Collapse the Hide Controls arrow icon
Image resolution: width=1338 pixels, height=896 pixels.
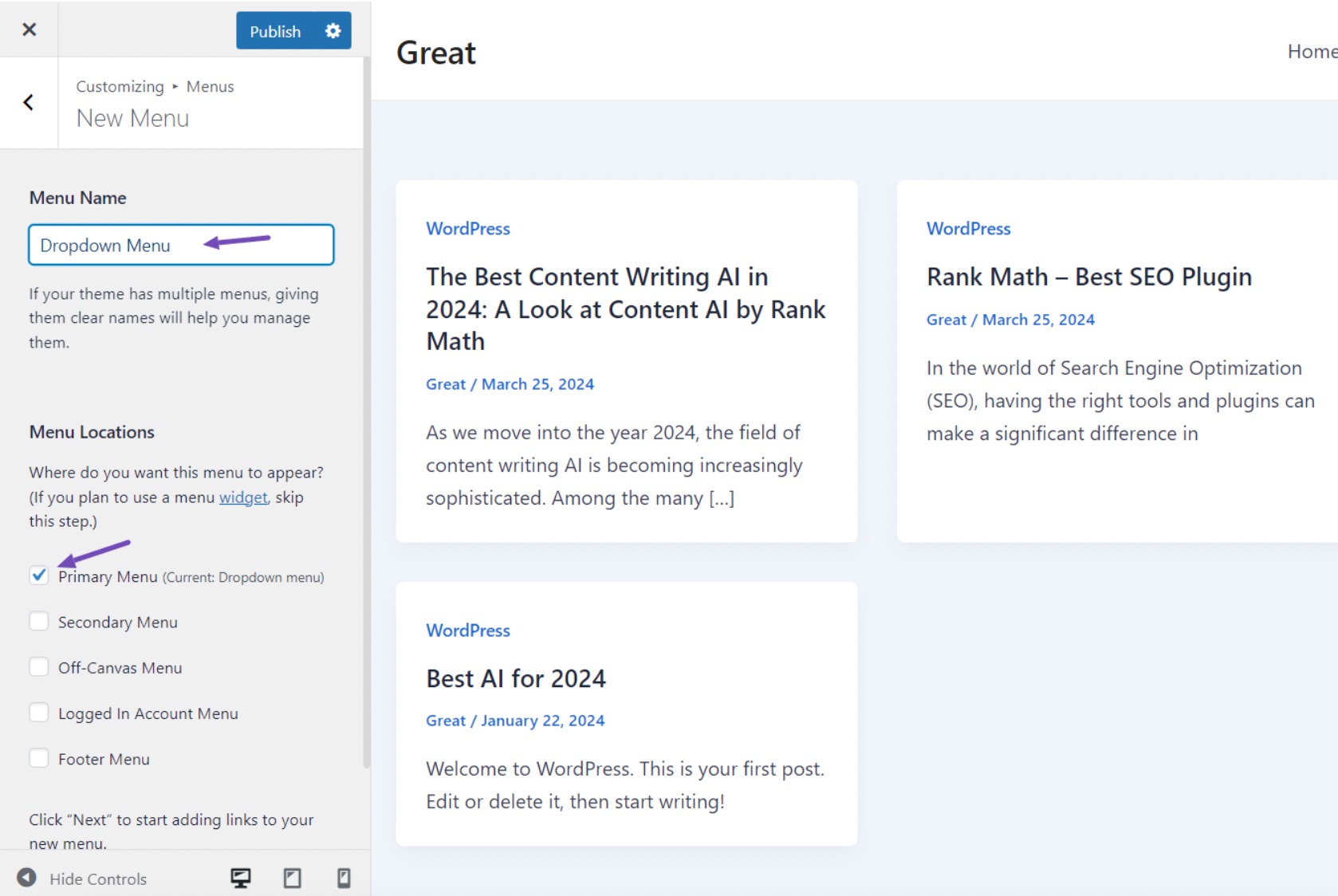pos(27,878)
